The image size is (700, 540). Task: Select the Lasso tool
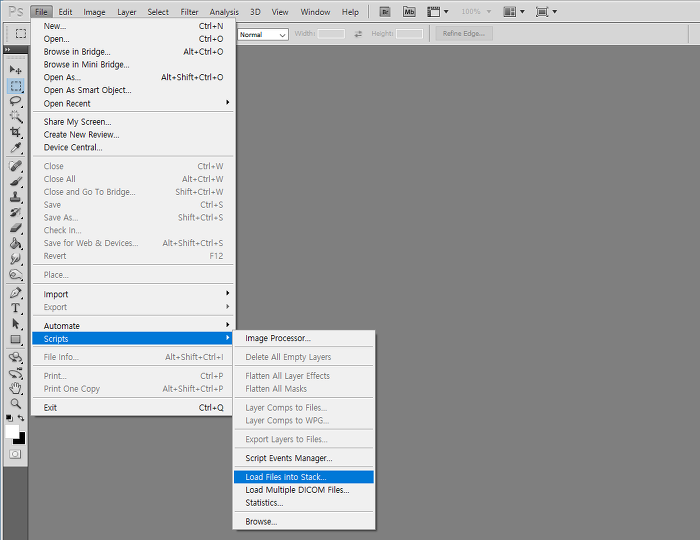[x=16, y=101]
